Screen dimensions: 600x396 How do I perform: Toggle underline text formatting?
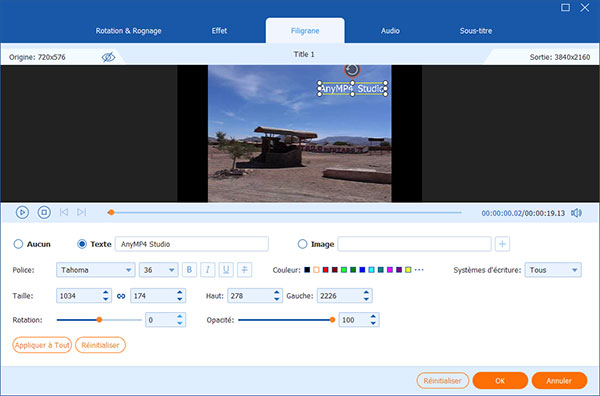[226, 270]
